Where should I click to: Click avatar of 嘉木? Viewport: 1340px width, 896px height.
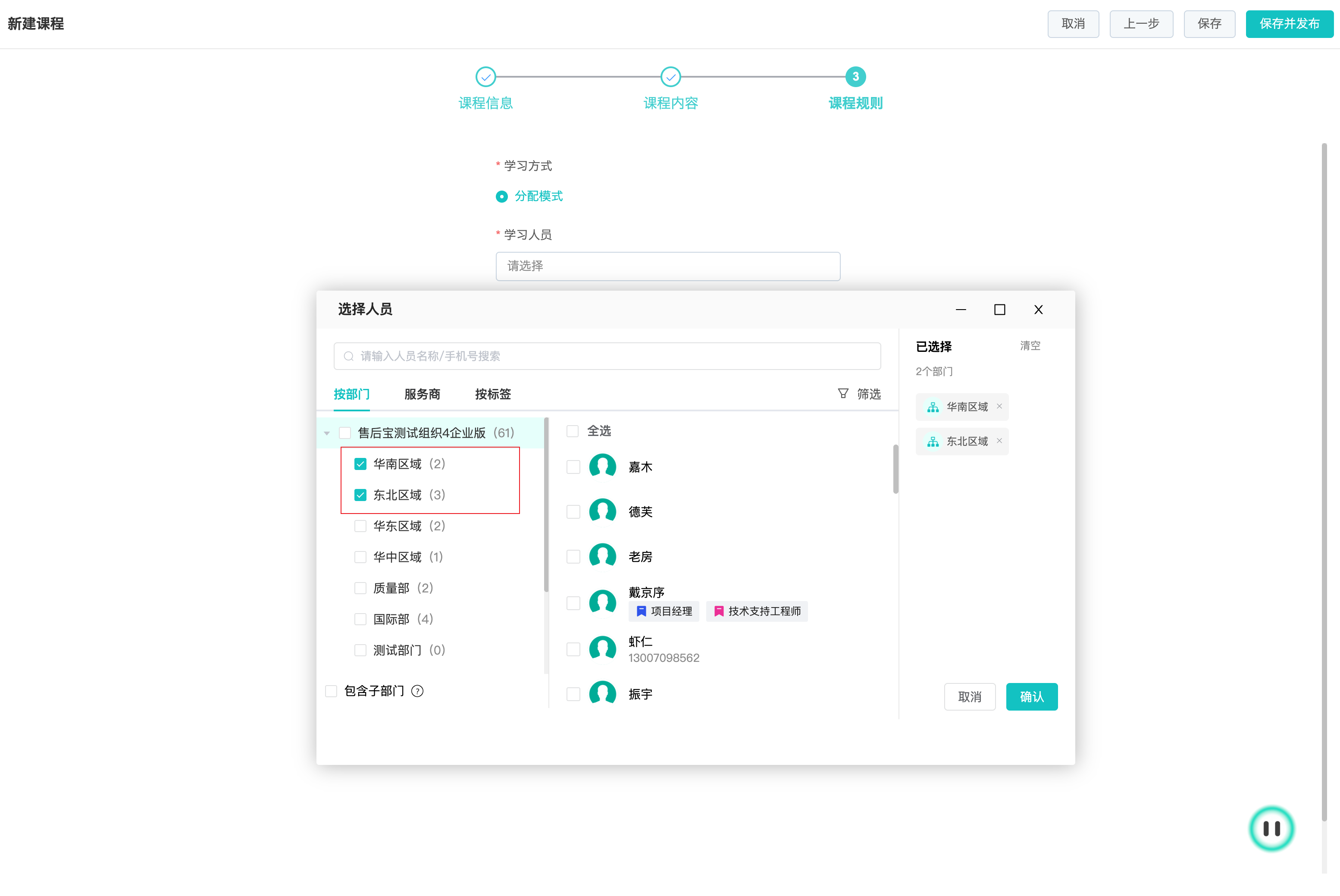(x=602, y=467)
